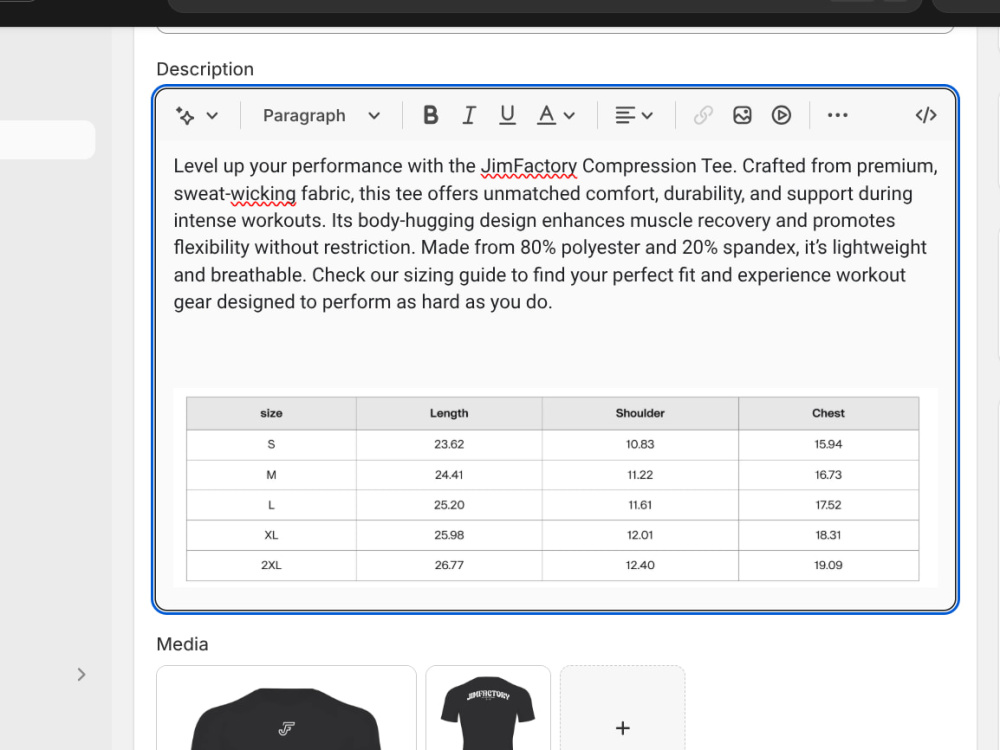Click the 2XL size row label

coord(271,565)
